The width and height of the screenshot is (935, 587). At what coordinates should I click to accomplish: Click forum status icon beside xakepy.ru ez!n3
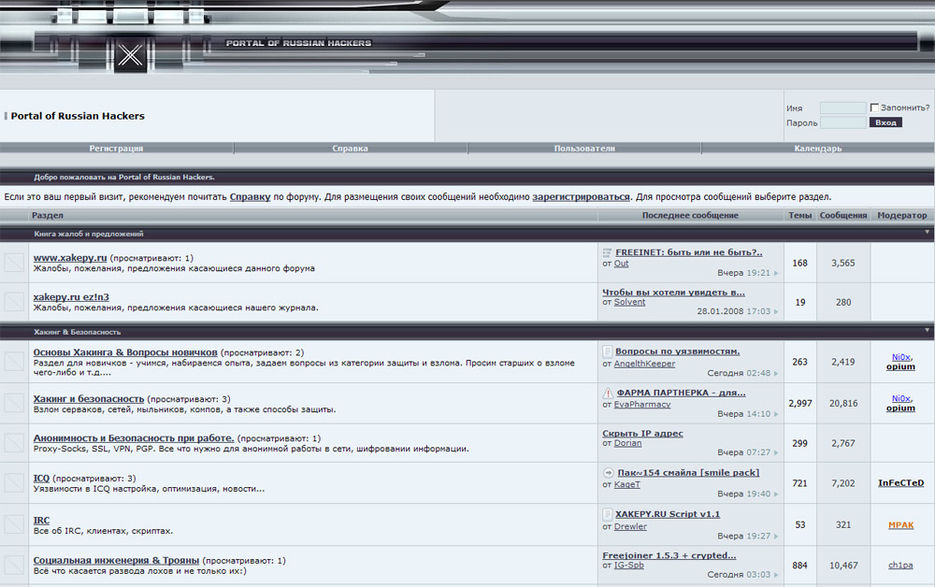click(14, 302)
